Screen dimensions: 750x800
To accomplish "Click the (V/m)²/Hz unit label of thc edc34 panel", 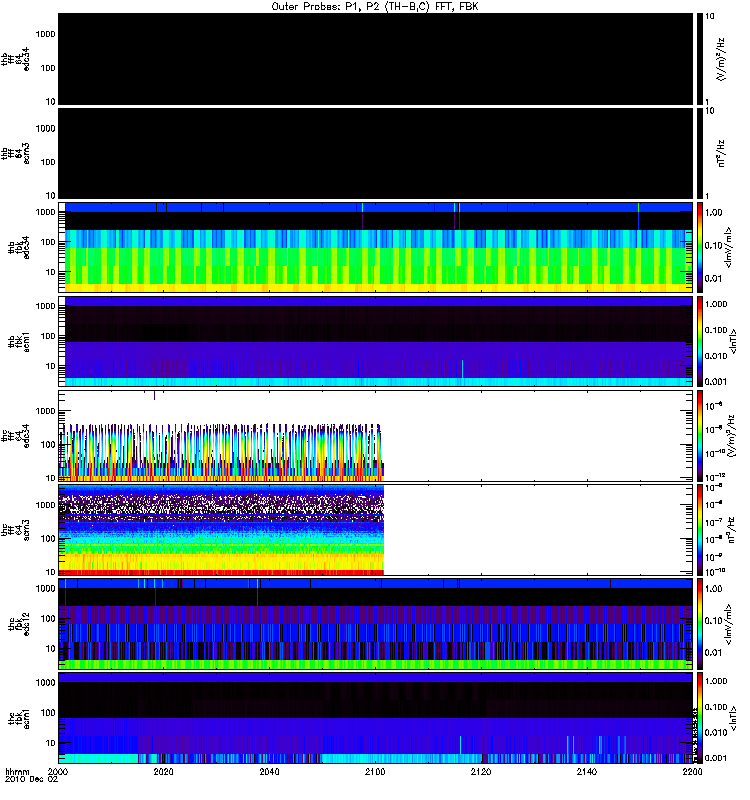I will click(730, 436).
